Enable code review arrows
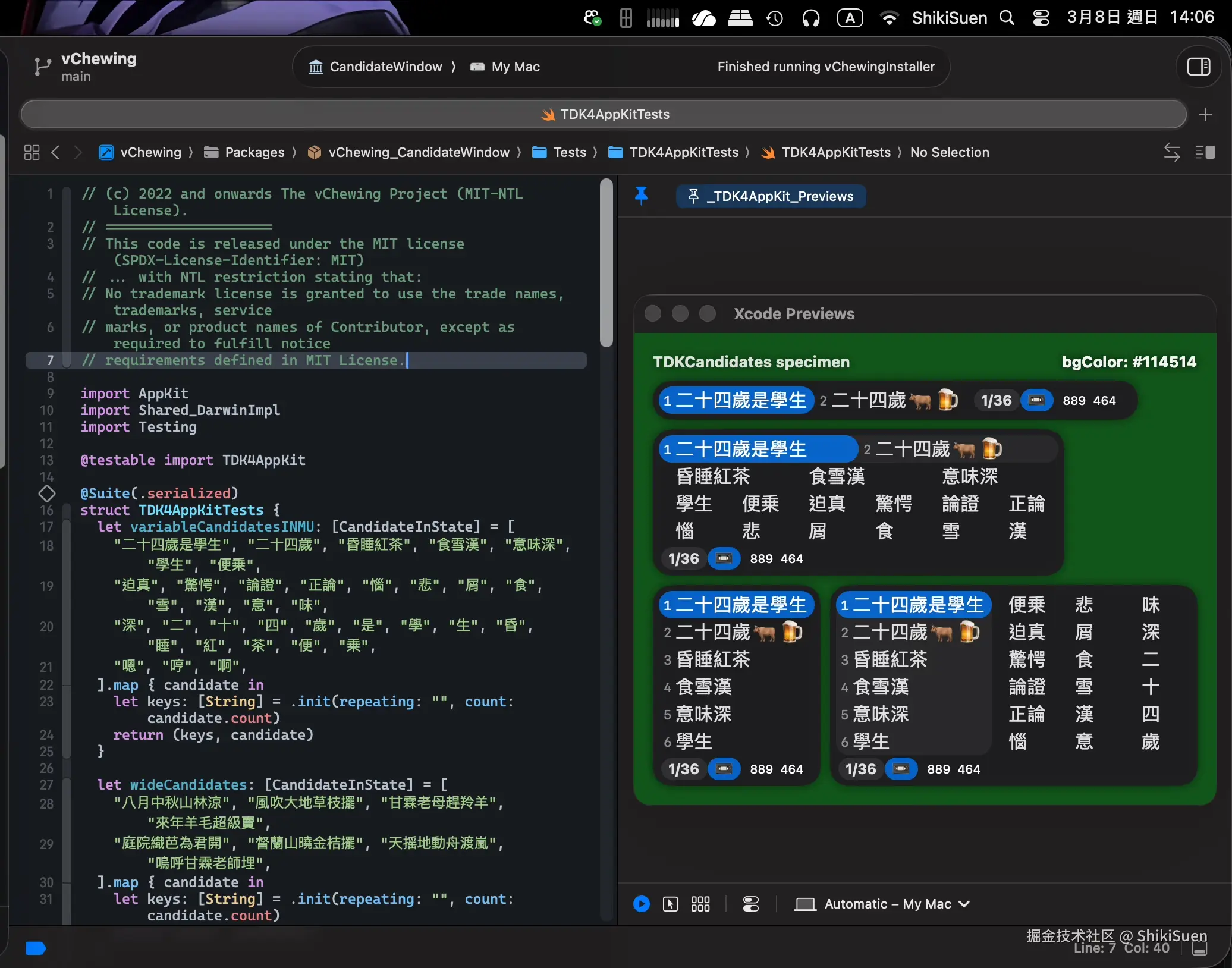 click(1171, 152)
